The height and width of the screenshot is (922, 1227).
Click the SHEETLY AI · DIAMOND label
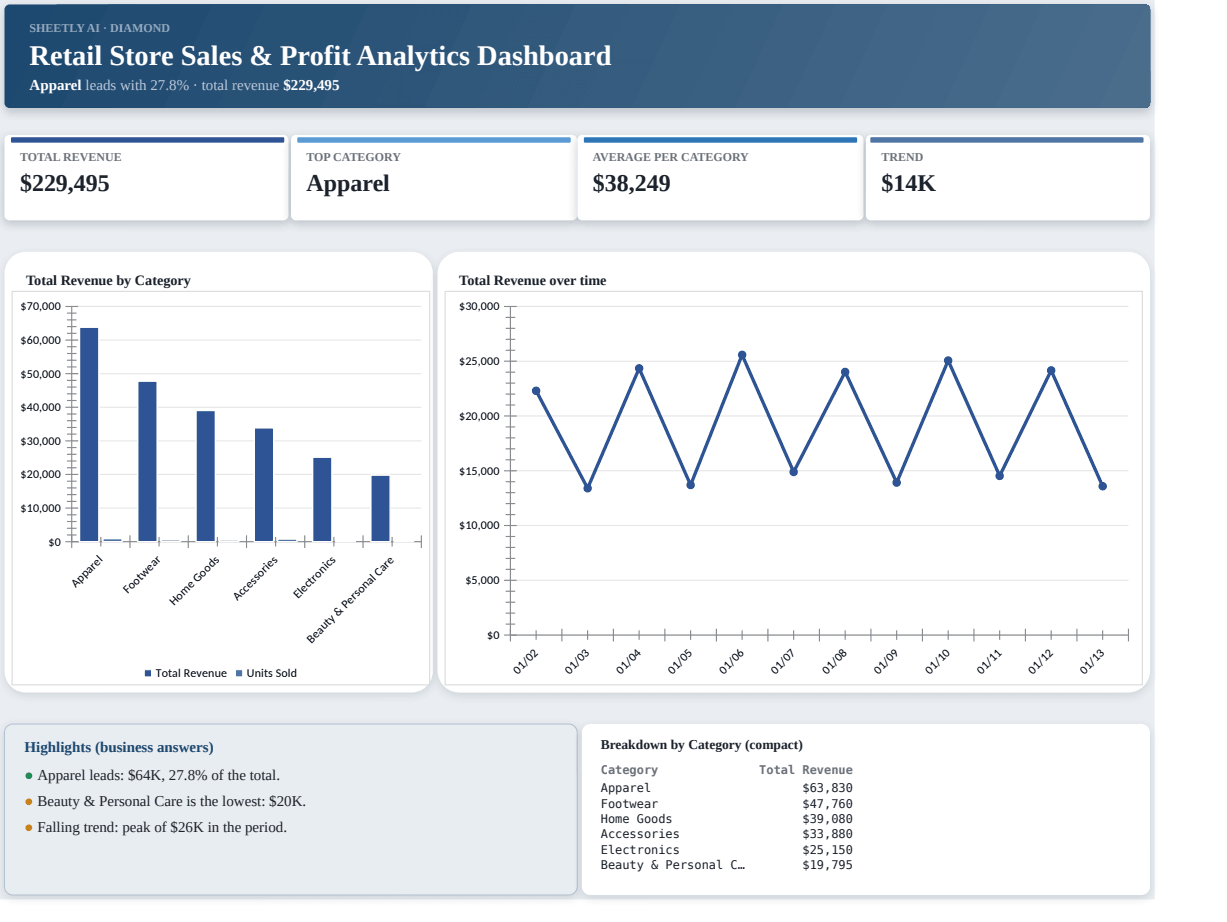100,28
